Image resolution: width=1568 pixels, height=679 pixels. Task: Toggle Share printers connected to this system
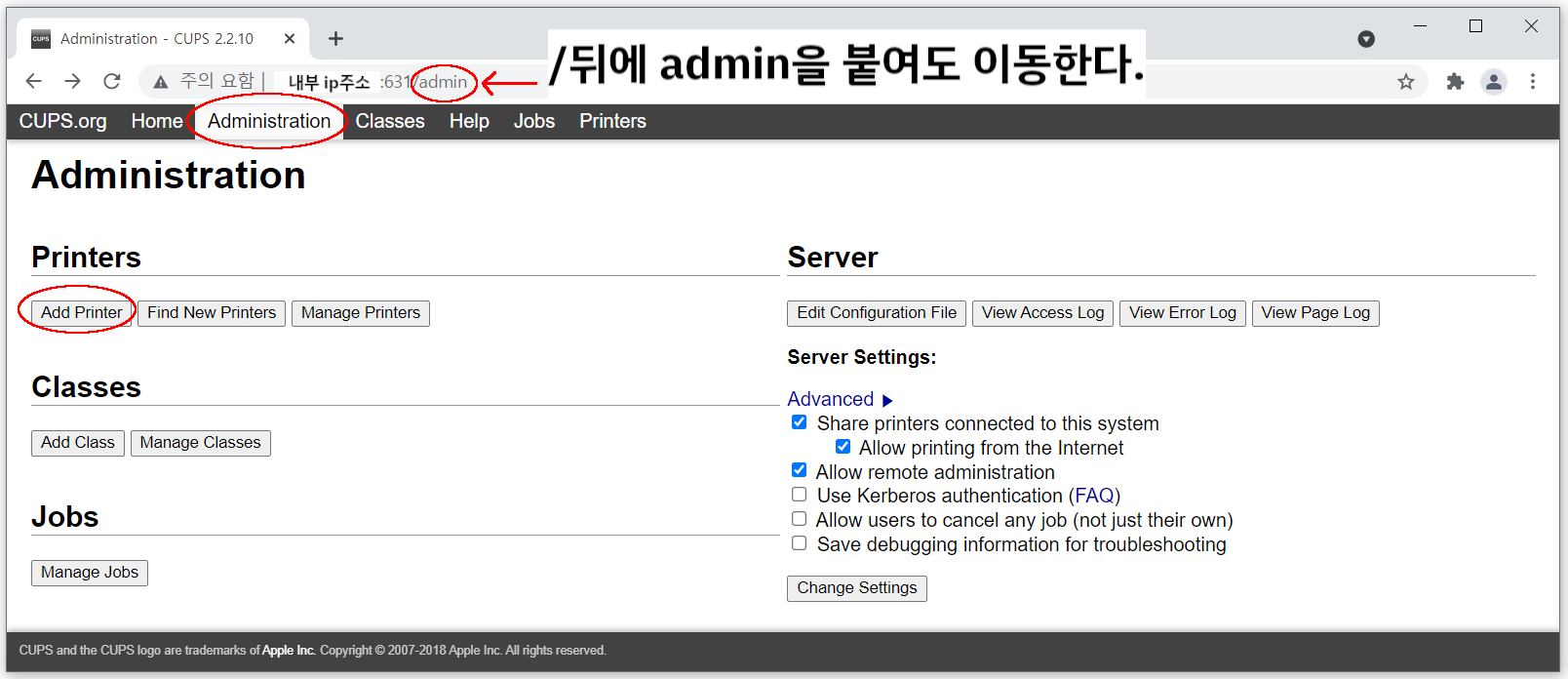pos(799,422)
